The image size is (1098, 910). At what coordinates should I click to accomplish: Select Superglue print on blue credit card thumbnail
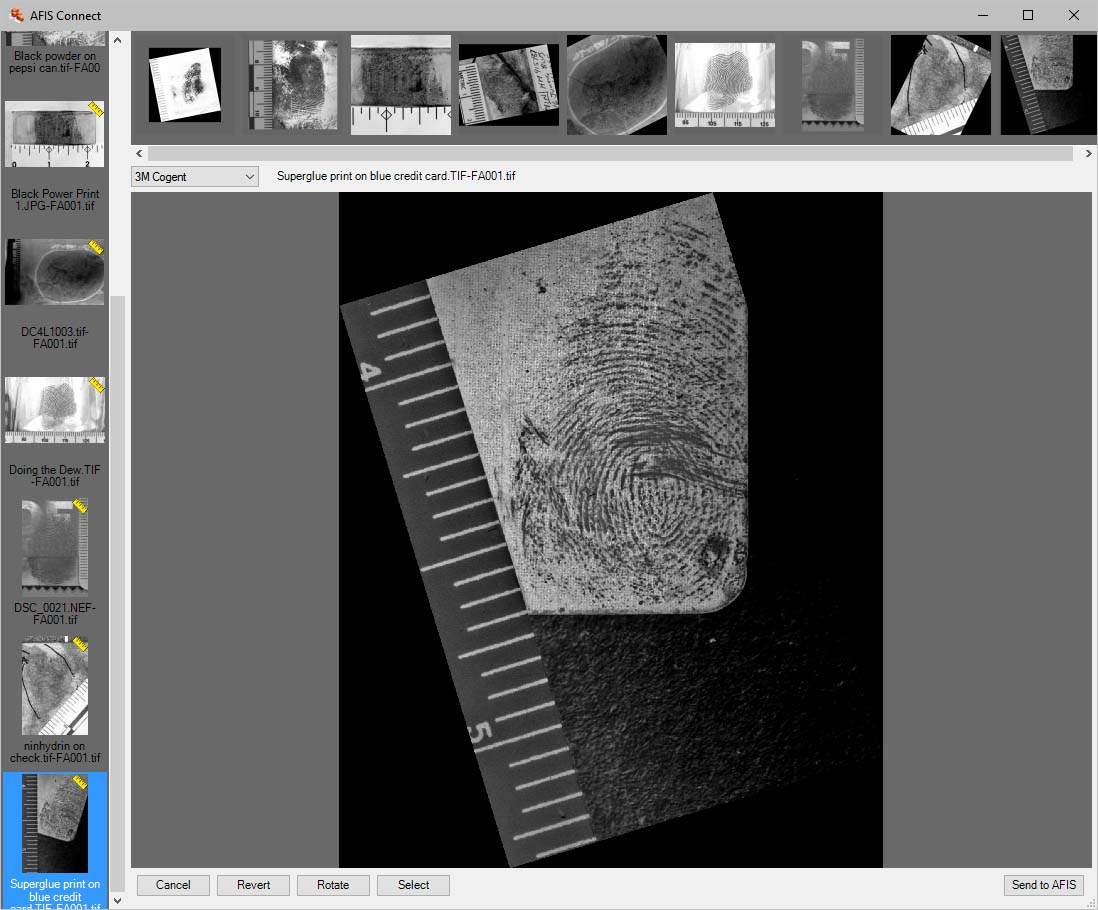click(55, 823)
